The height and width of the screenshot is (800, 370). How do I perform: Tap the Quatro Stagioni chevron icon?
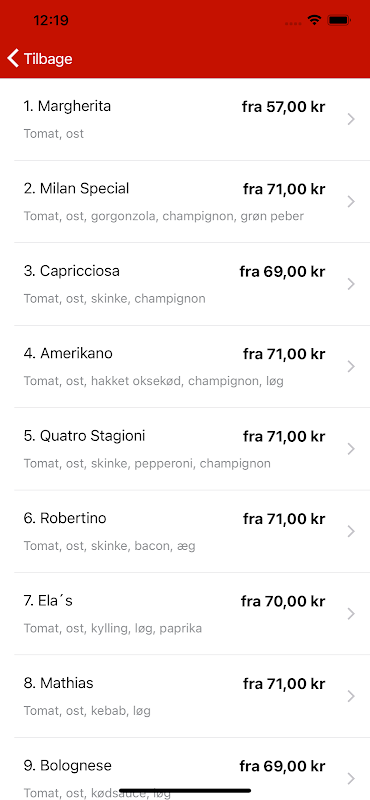351,449
